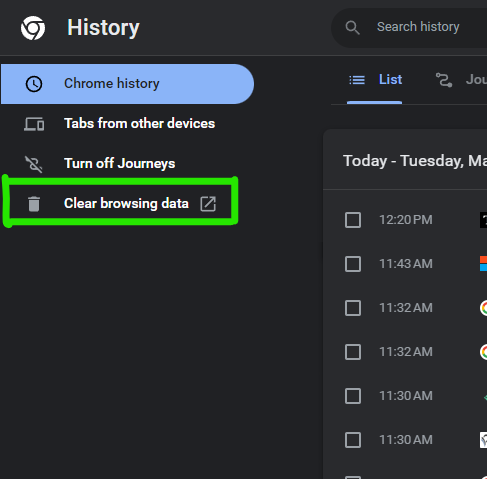This screenshot has height=479, width=487.
Task: Switch to the List tab
Action: (375, 80)
